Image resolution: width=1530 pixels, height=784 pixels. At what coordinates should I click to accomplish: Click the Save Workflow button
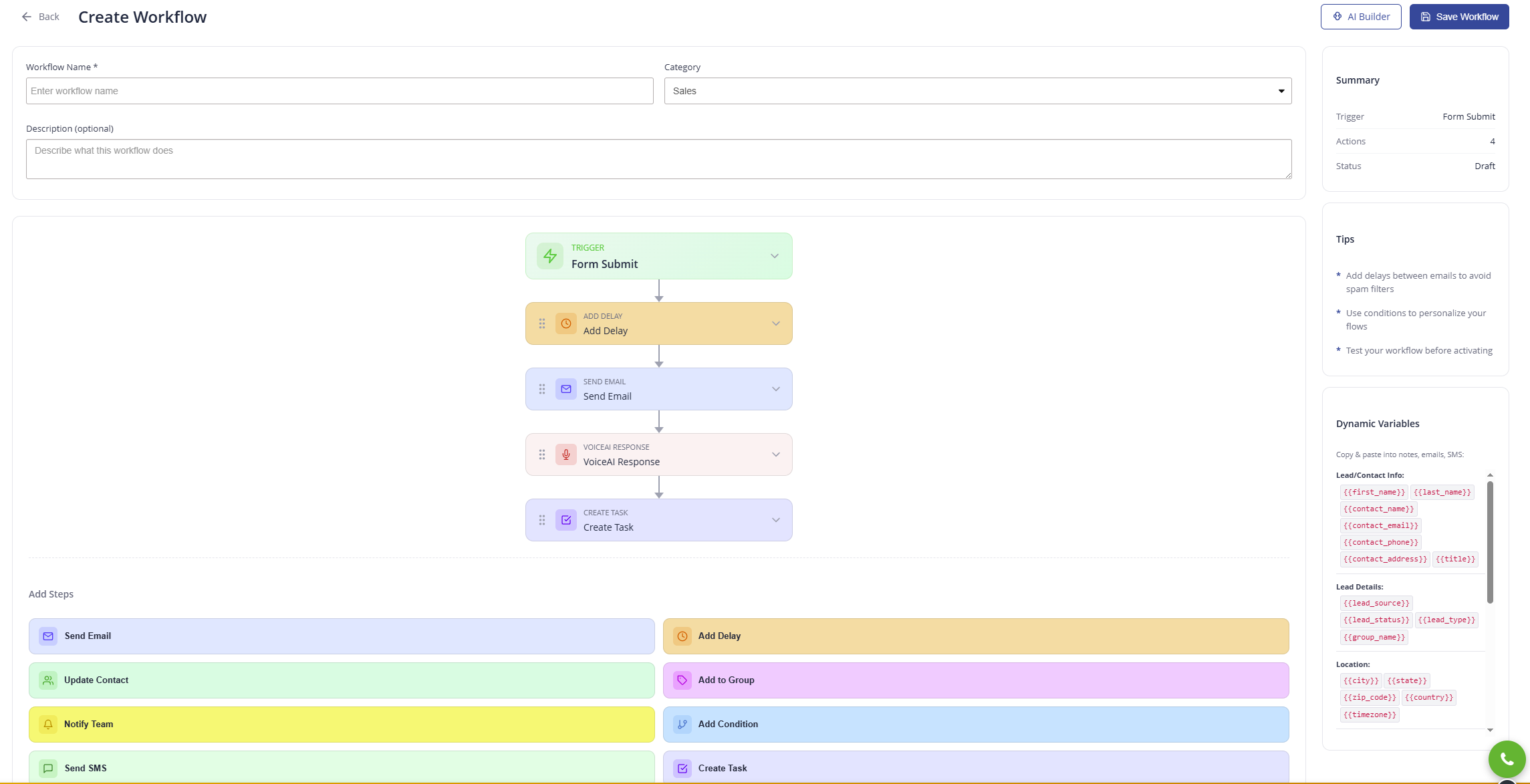1458,16
